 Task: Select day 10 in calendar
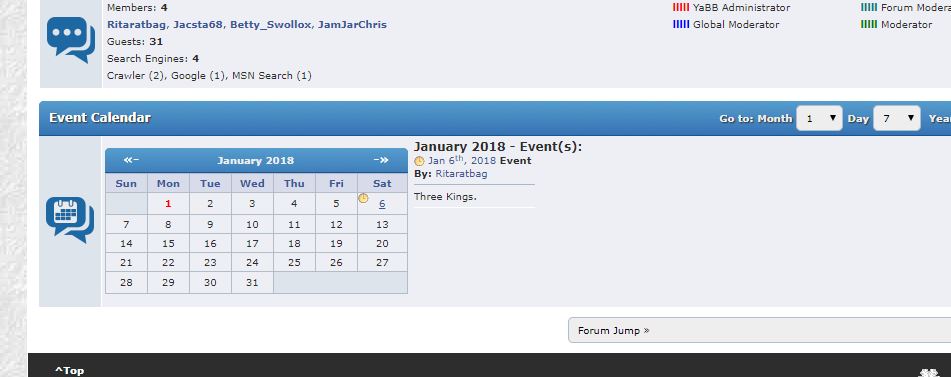coord(252,225)
